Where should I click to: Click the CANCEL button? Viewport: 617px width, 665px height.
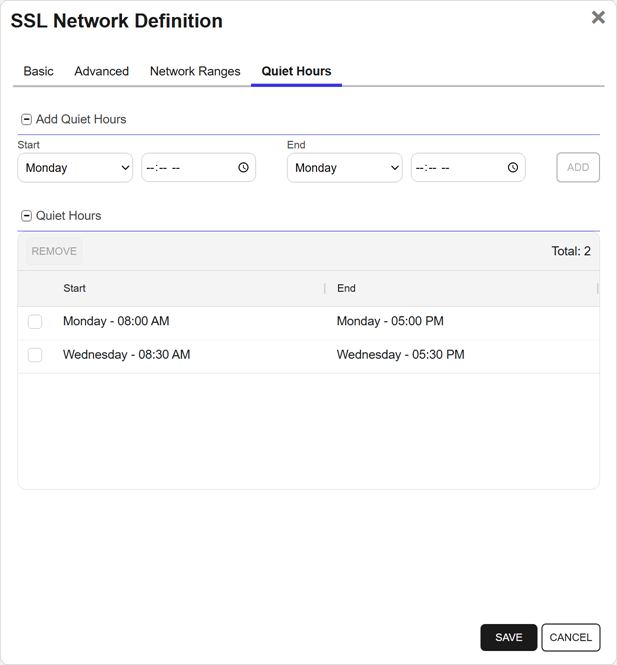pyautogui.click(x=571, y=637)
